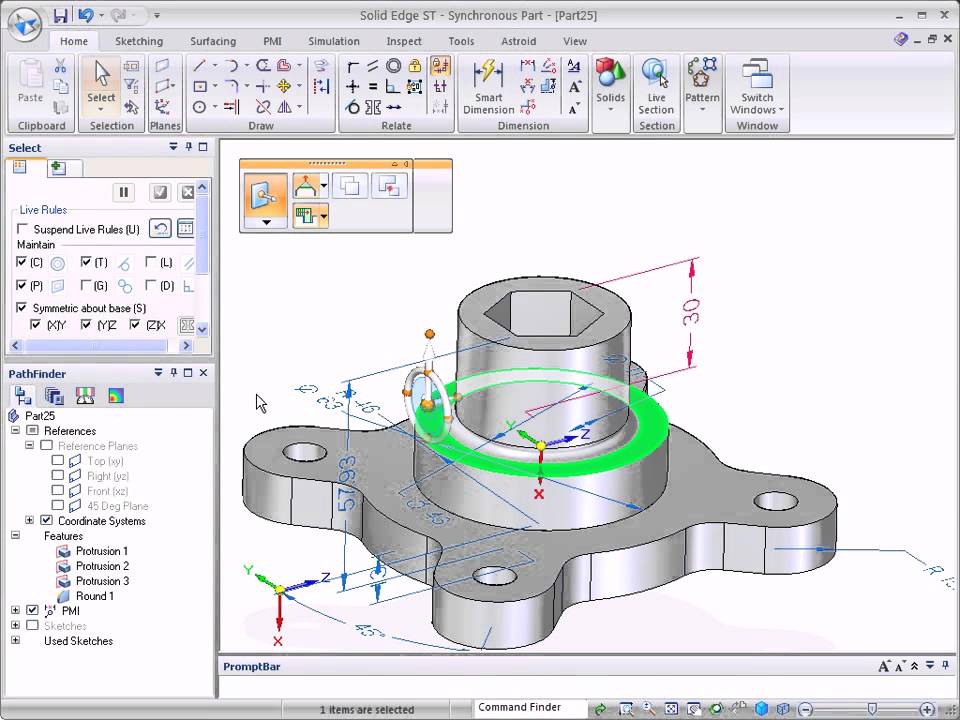The width and height of the screenshot is (960, 720).
Task: Switch to the Surfacing tab
Action: pyautogui.click(x=212, y=41)
